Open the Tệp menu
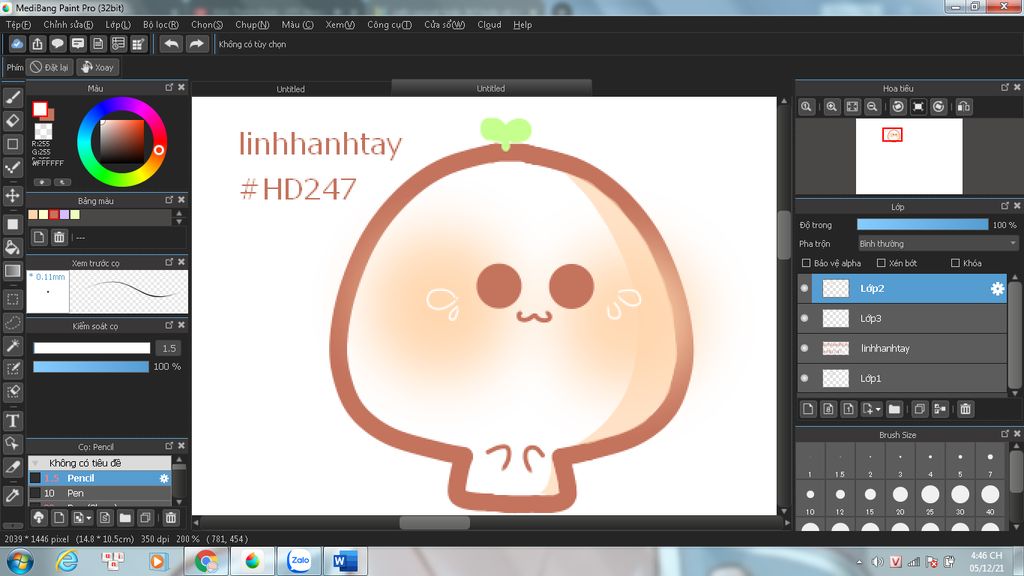This screenshot has width=1024, height=576. tap(18, 25)
